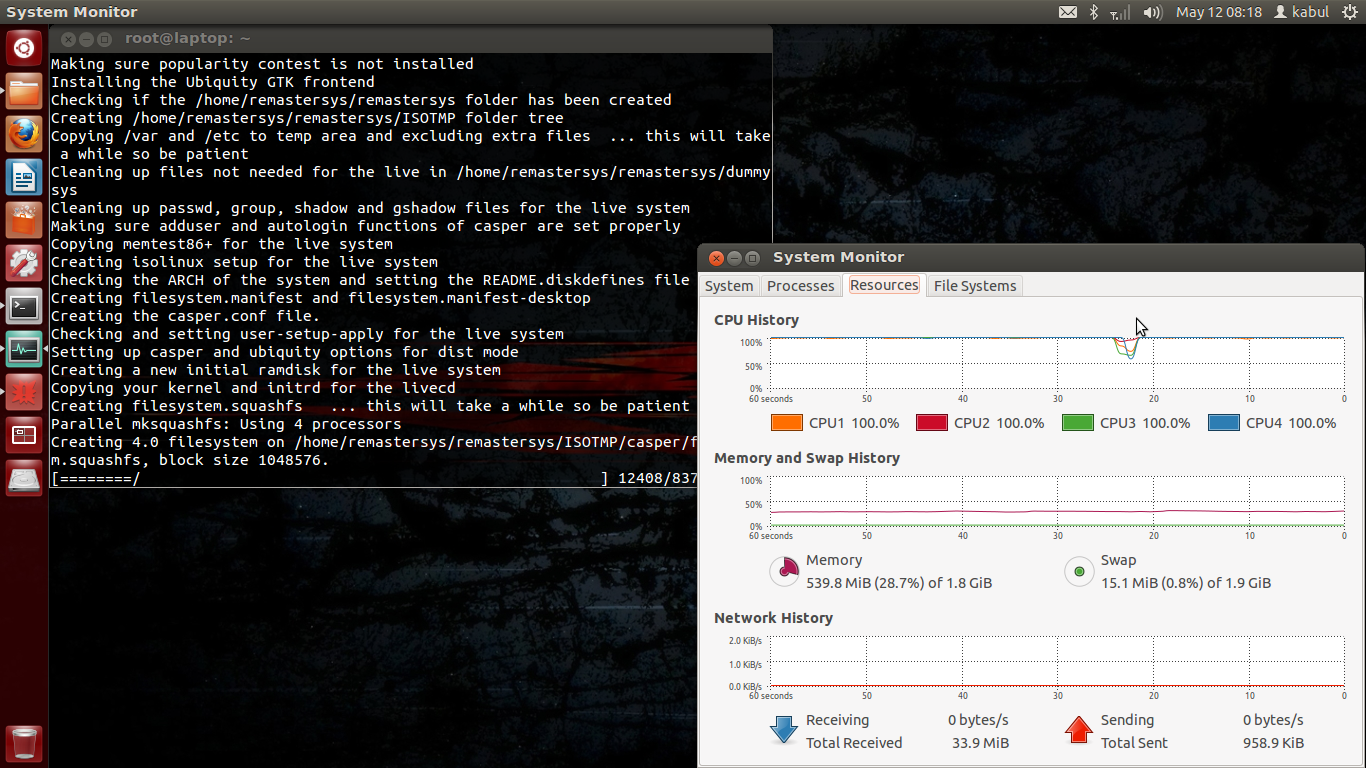Screen dimensions: 1366x768
Task: Click the Total Received value 33.9 MiB
Action: (x=981, y=743)
